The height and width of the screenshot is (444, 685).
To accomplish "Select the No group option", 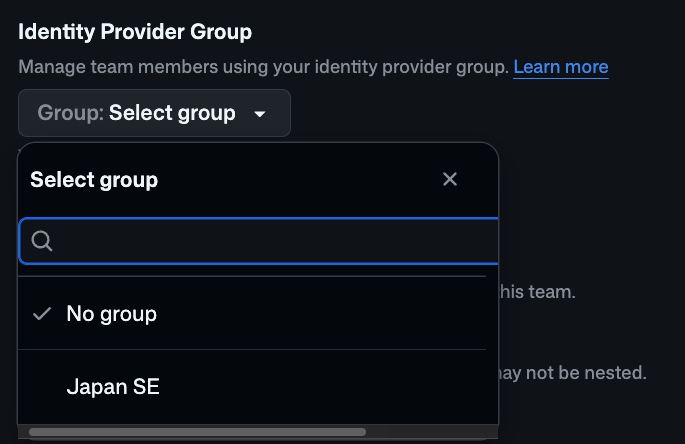I will (252, 314).
